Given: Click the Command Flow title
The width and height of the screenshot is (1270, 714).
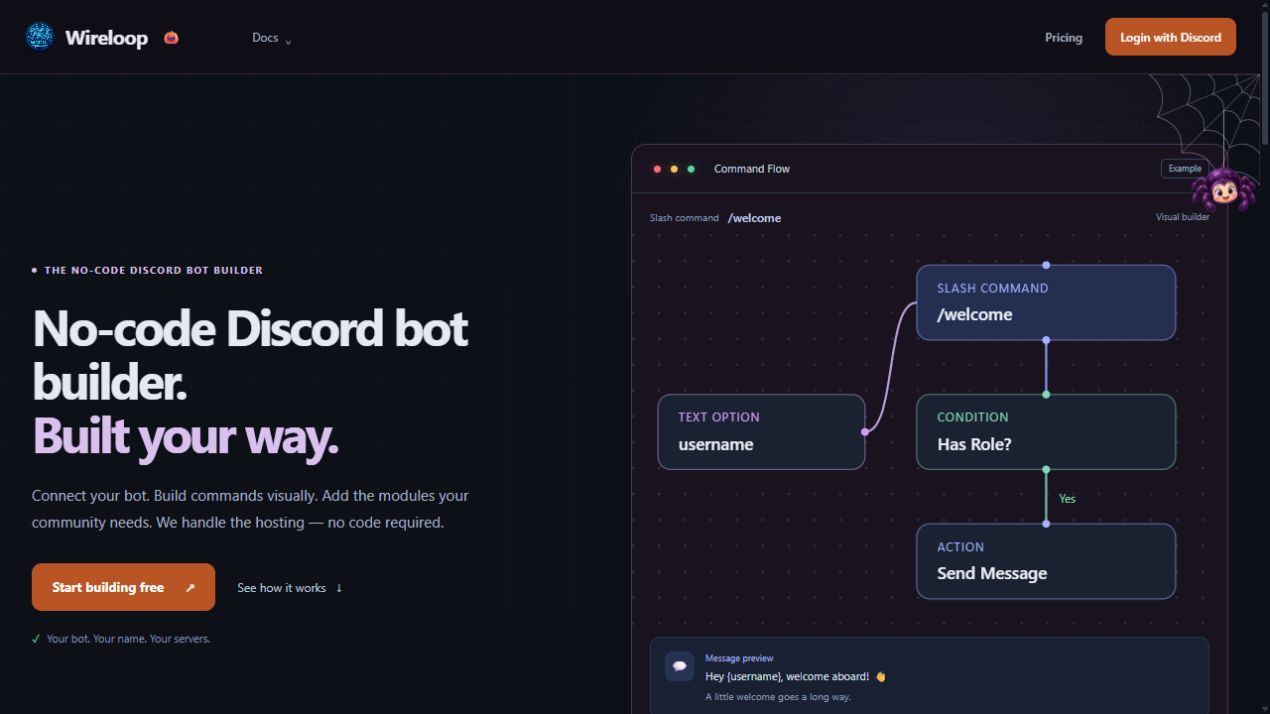Looking at the screenshot, I should [x=752, y=169].
